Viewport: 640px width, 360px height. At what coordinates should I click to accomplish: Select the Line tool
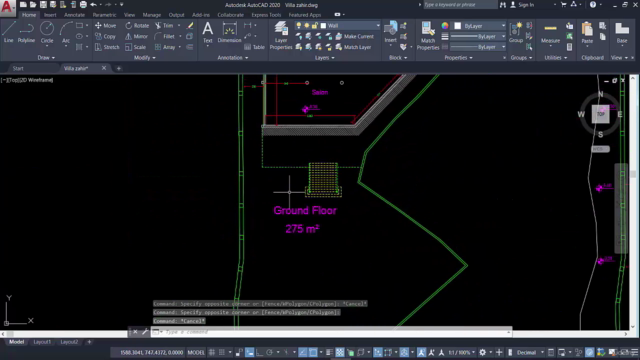point(9,32)
